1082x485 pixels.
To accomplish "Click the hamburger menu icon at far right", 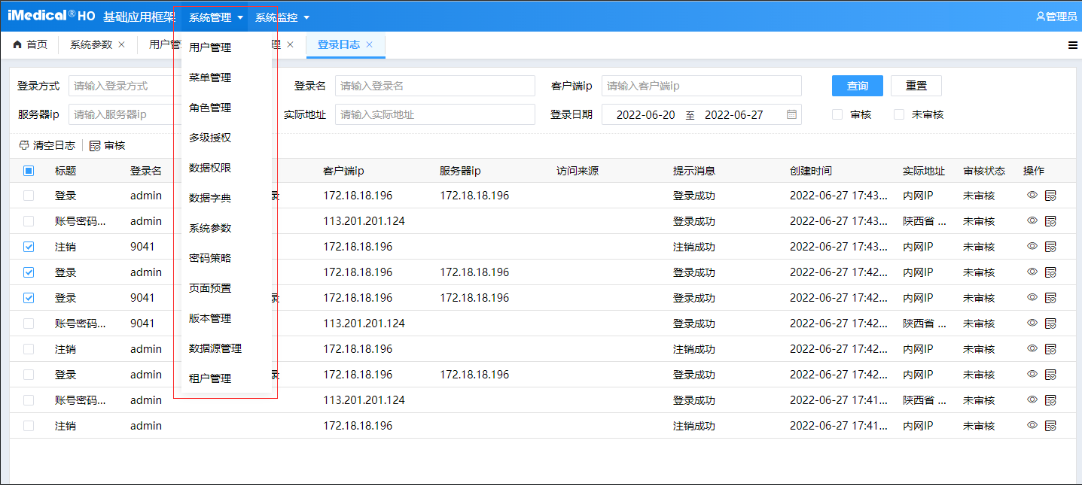I will coord(1072,45).
